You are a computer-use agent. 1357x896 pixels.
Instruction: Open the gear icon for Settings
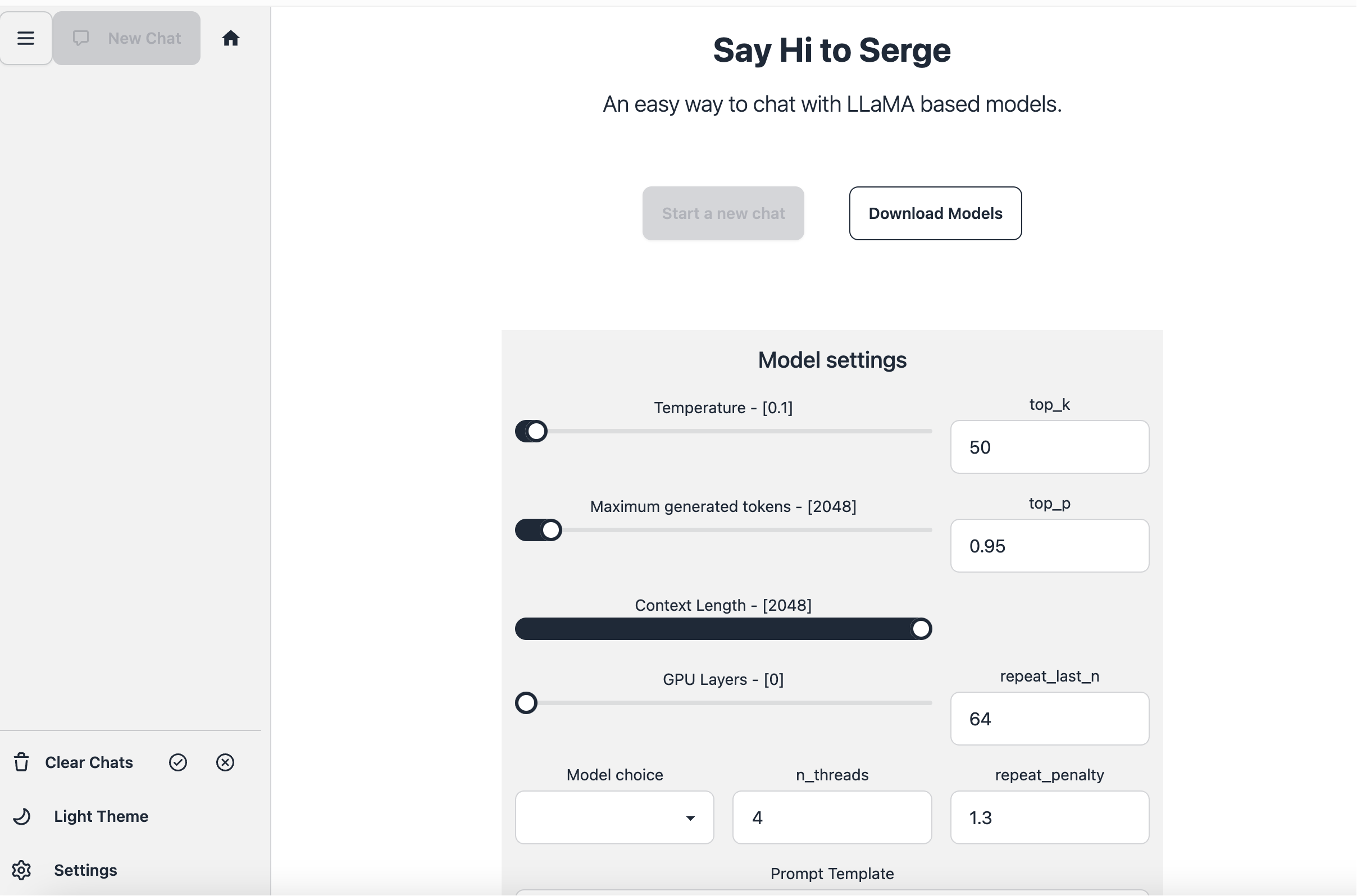(22, 870)
